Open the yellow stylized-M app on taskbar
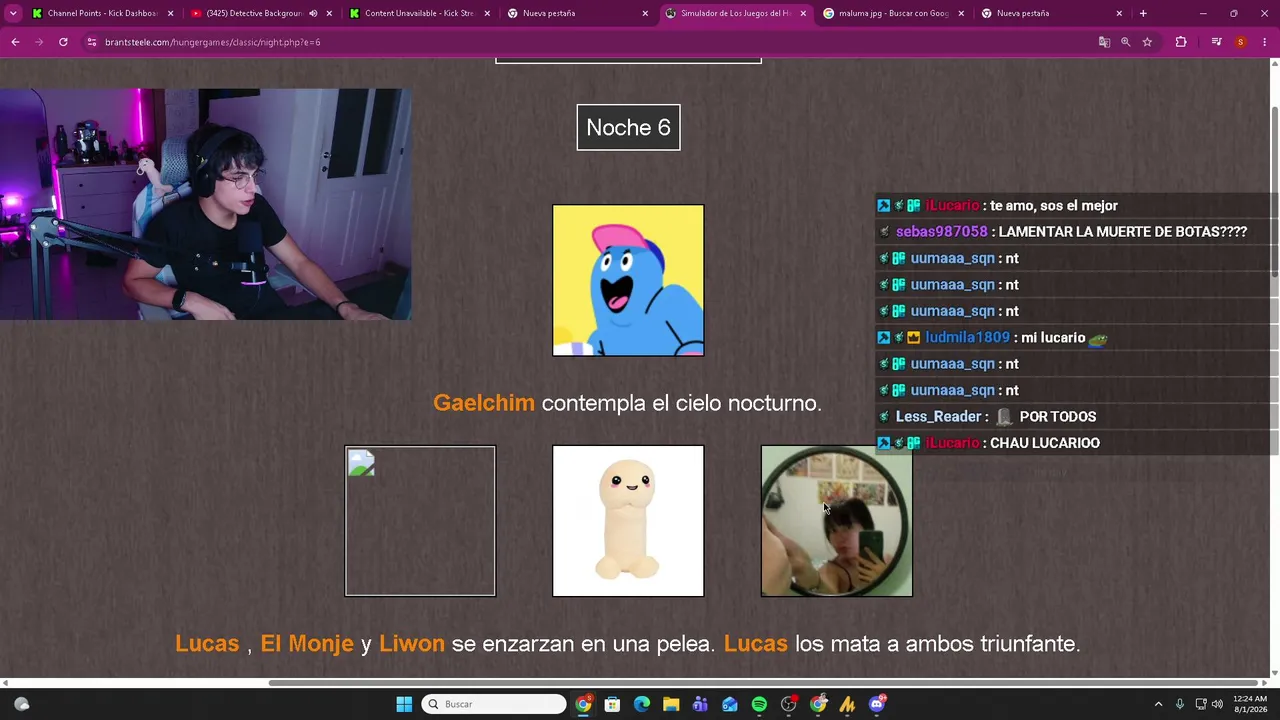Image resolution: width=1280 pixels, height=720 pixels. click(848, 704)
